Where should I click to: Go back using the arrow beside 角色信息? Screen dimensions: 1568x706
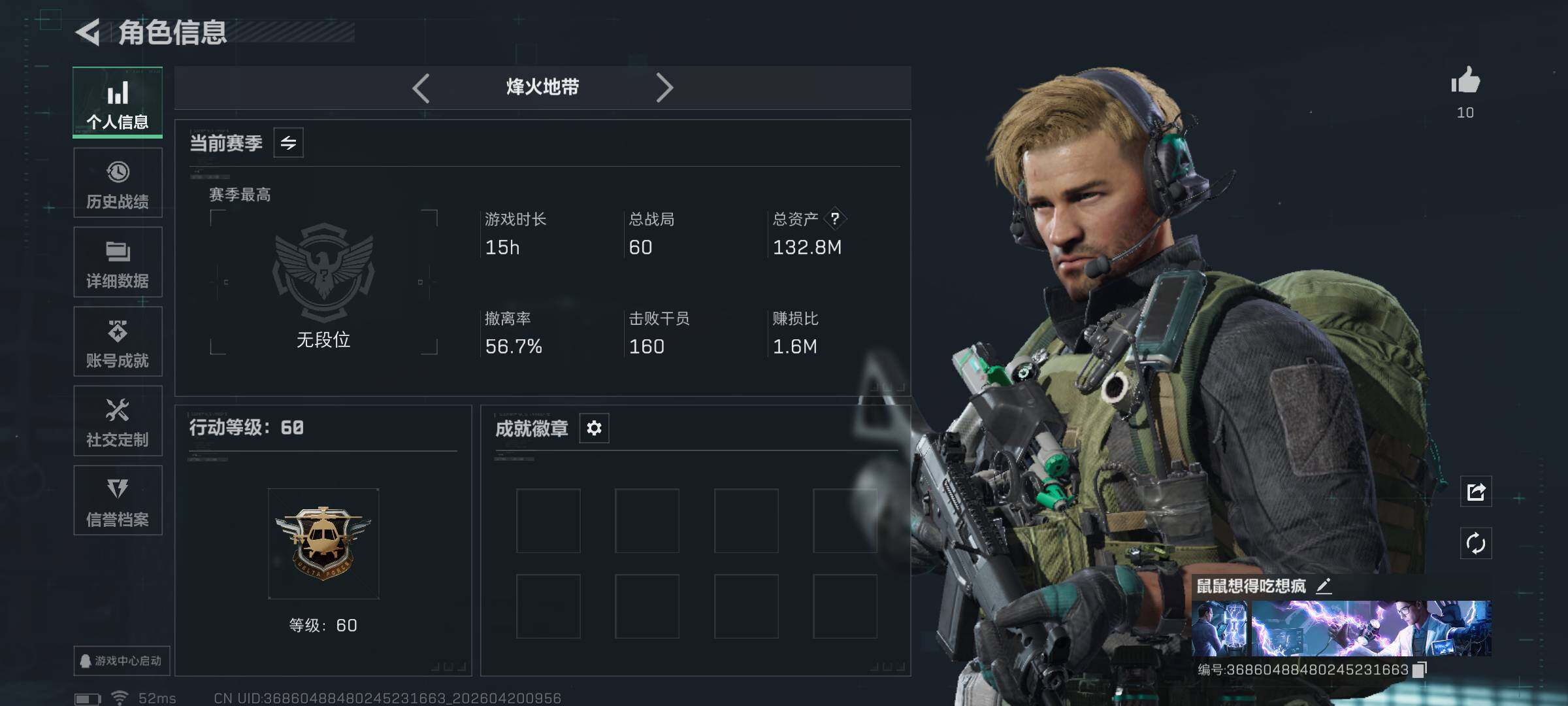pyautogui.click(x=88, y=33)
